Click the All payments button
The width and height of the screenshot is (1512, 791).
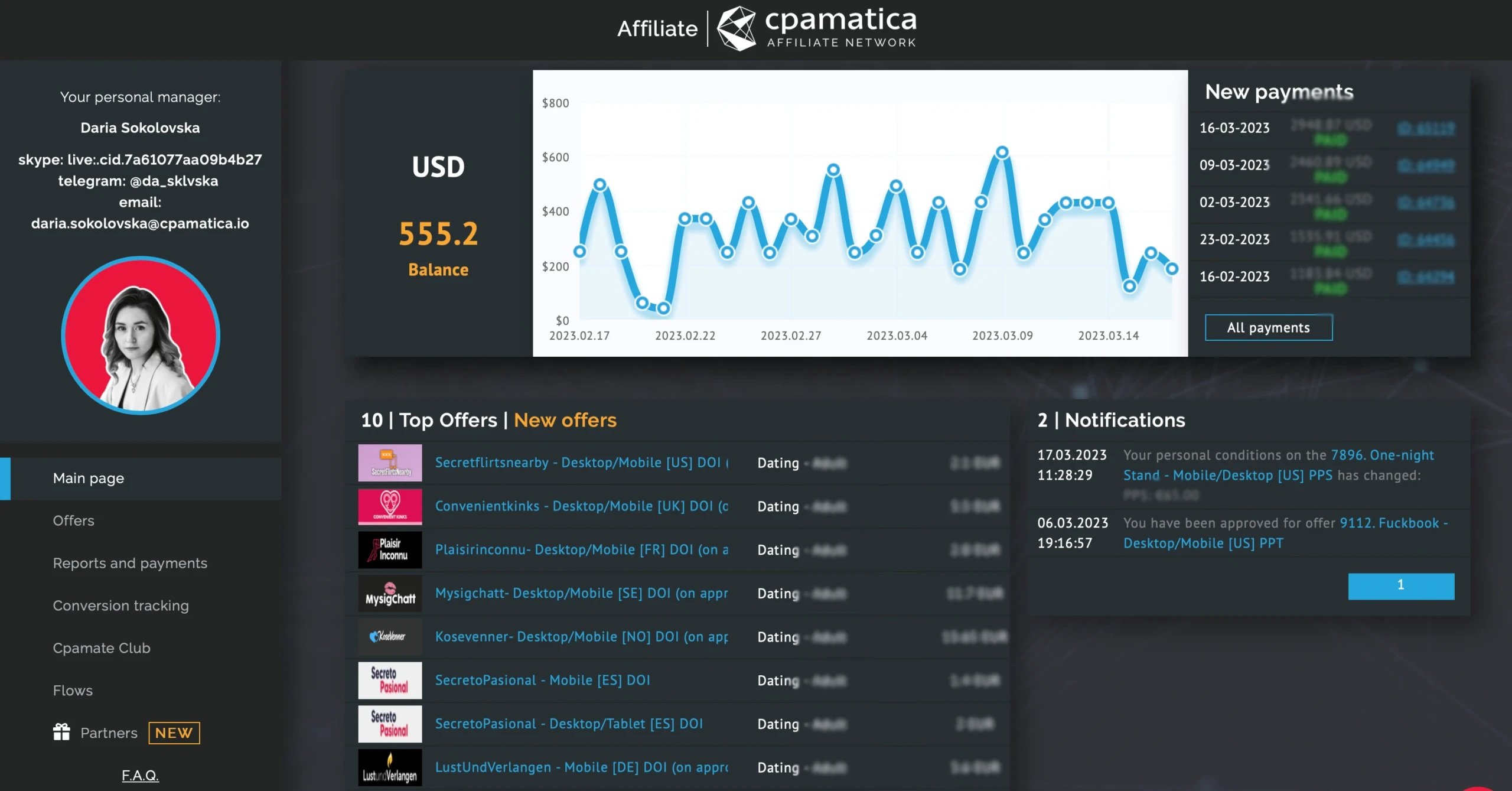point(1269,327)
